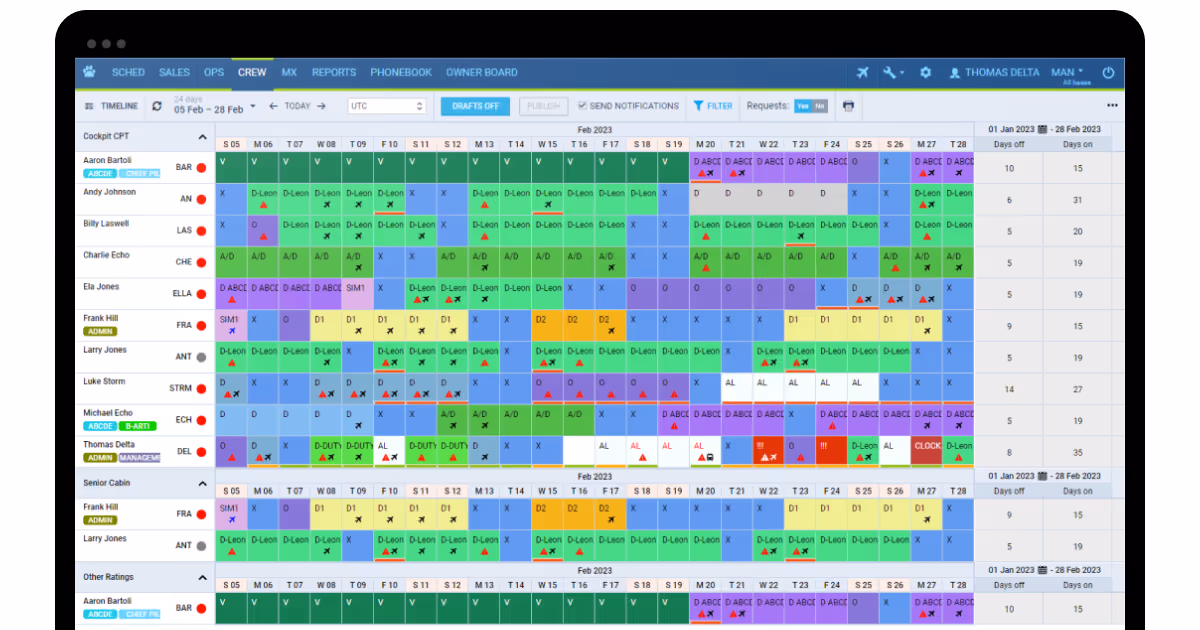Open the Filter panel

point(713,105)
